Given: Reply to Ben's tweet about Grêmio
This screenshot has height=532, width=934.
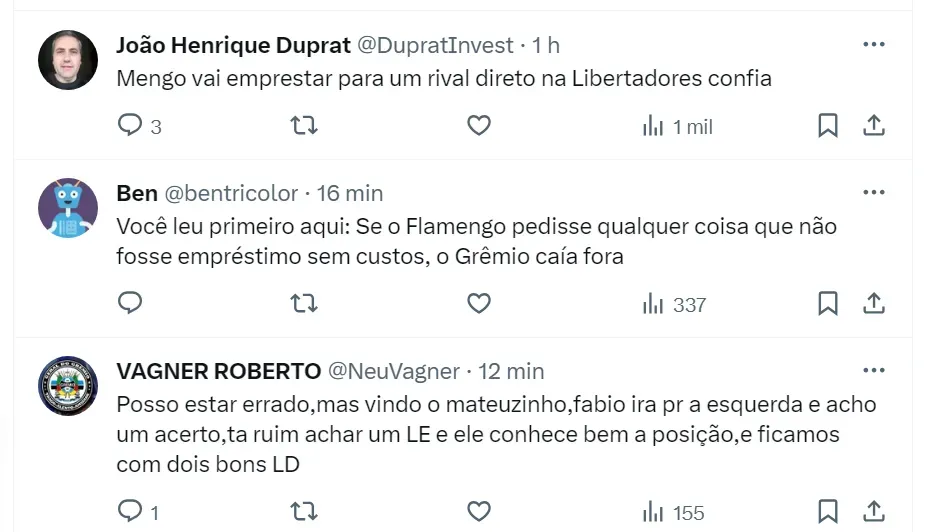Looking at the screenshot, I should (131, 303).
